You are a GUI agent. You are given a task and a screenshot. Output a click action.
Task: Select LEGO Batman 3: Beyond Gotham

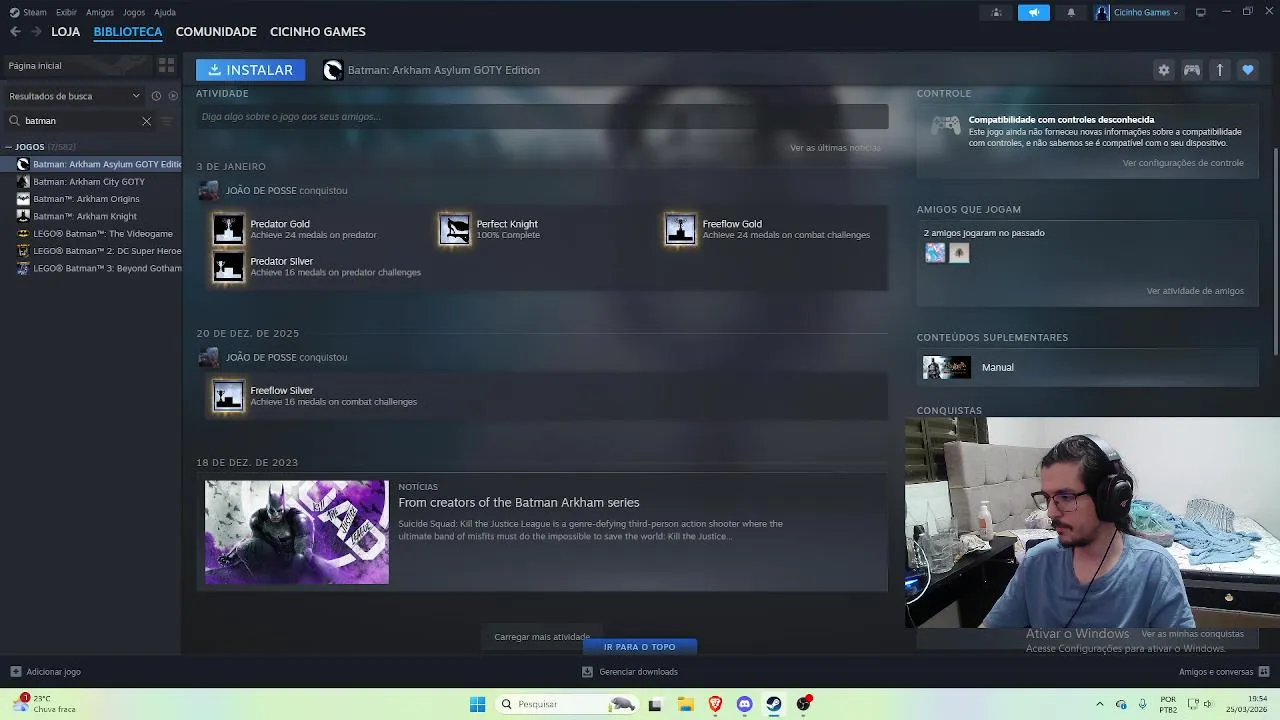[107, 268]
